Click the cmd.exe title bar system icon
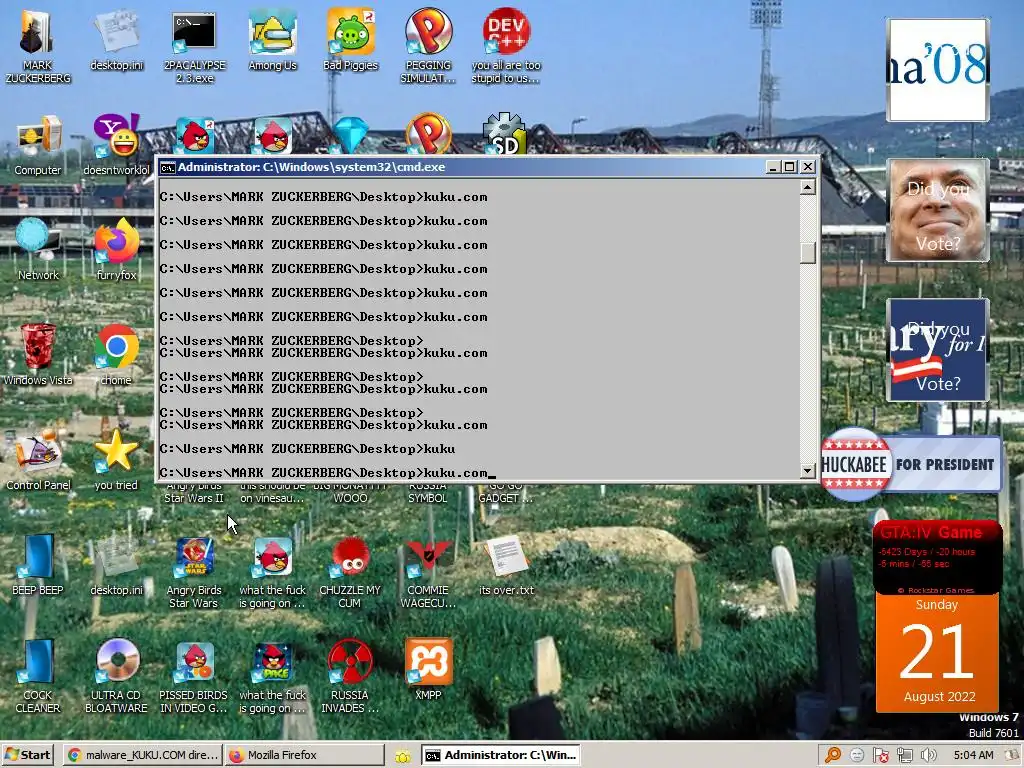 point(168,167)
